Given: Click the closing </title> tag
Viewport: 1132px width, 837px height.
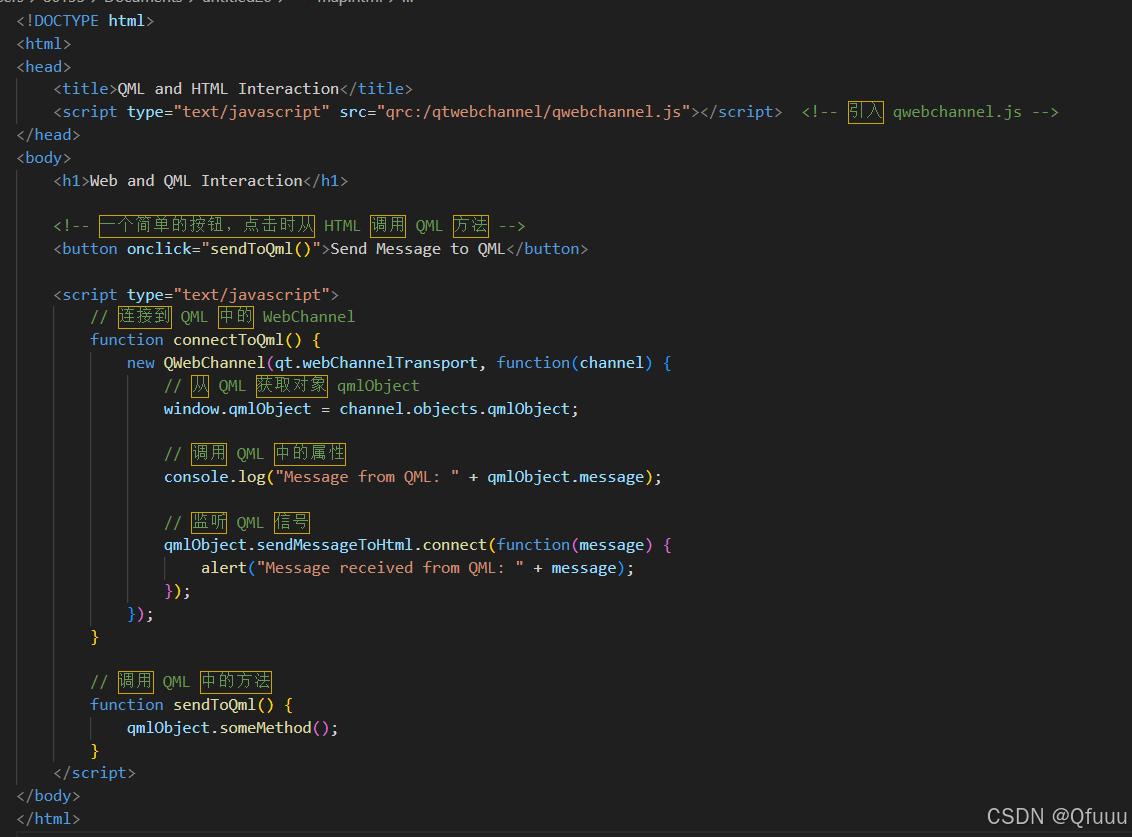Looking at the screenshot, I should 376,89.
